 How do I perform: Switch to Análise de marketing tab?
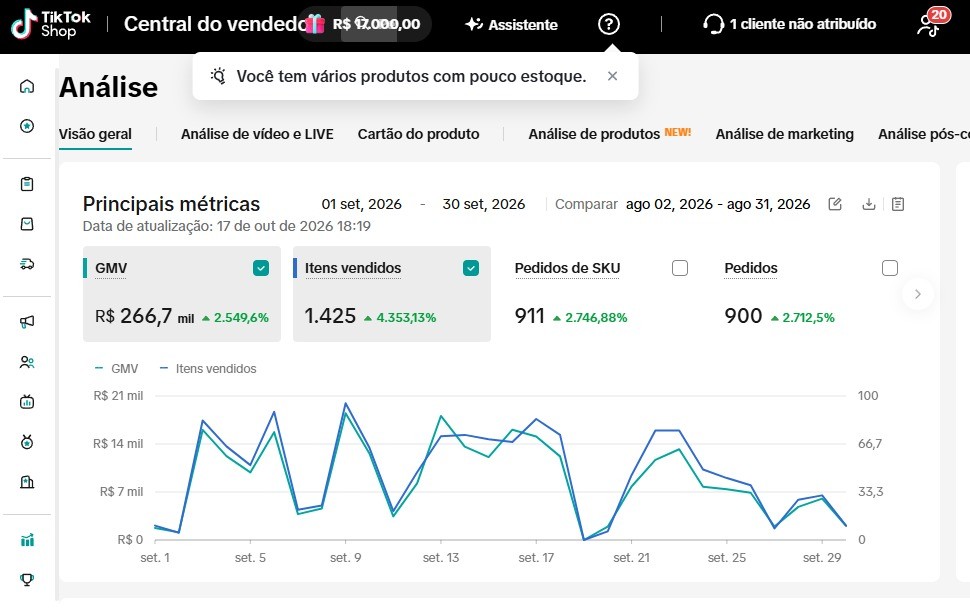click(784, 134)
